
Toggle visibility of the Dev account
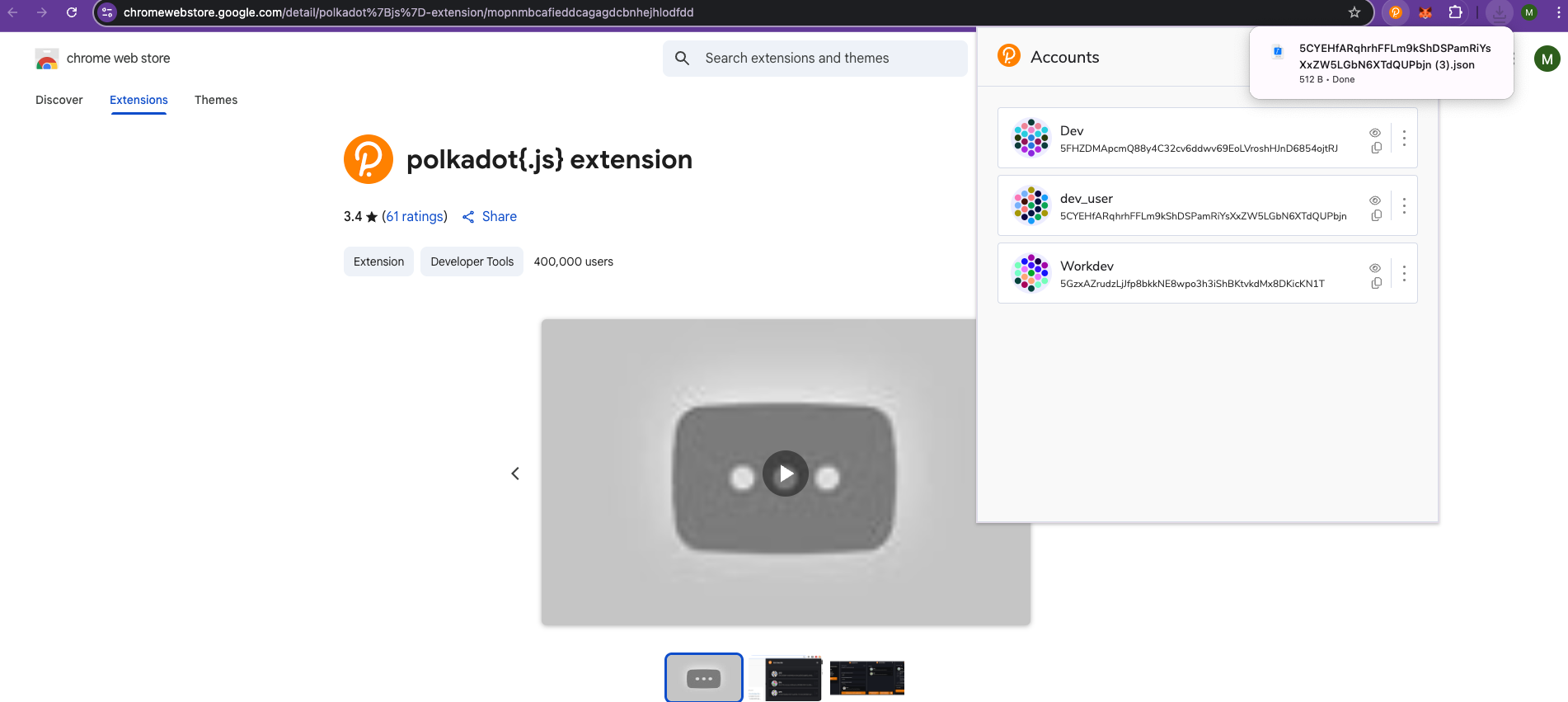tap(1375, 133)
